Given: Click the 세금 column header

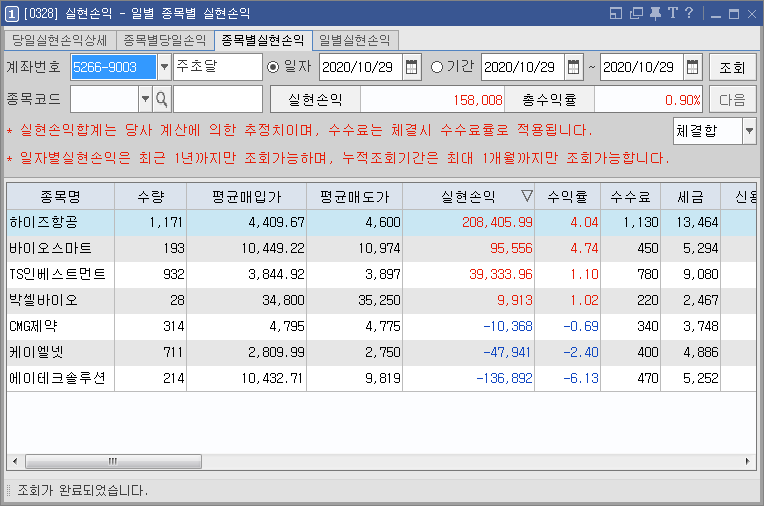Looking at the screenshot, I should (690, 196).
